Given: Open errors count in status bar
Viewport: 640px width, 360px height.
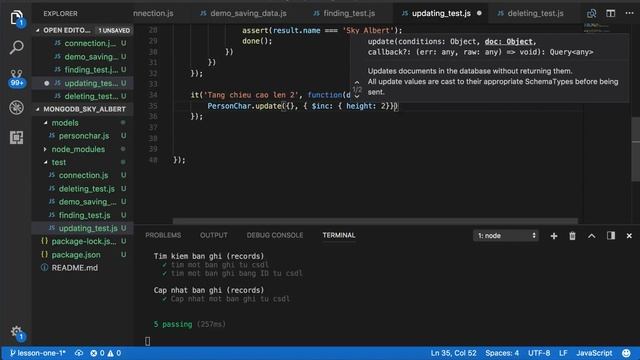Looking at the screenshot, I should [97, 353].
